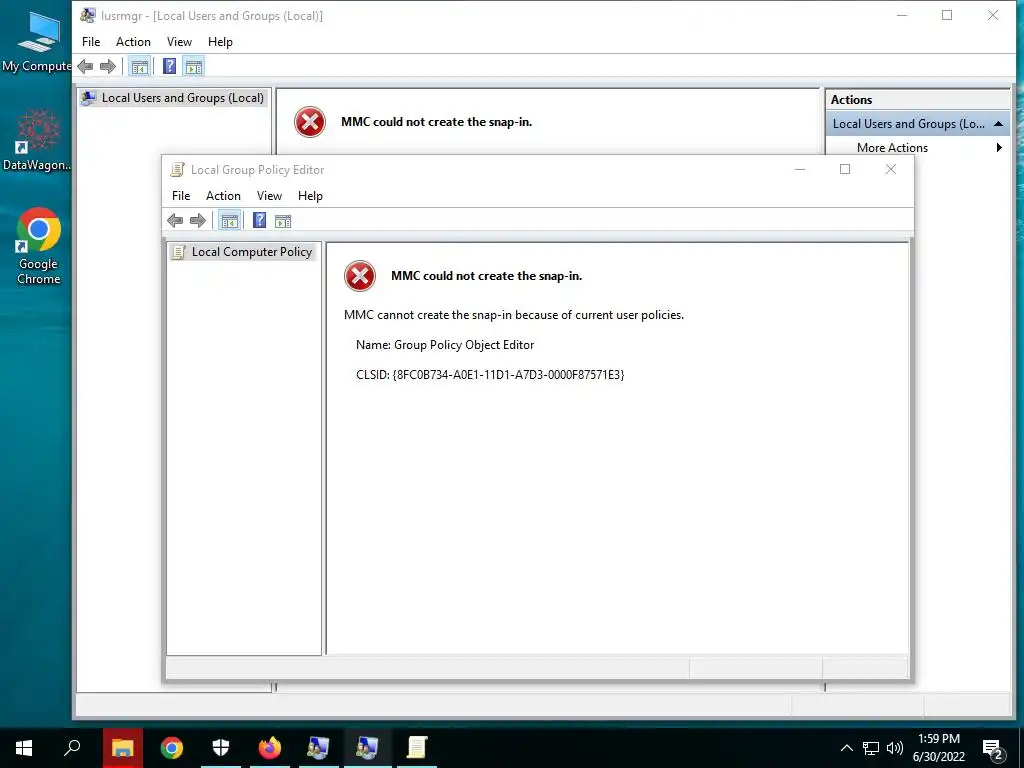
Task: Maximize lusrmgr window
Action: 947,16
